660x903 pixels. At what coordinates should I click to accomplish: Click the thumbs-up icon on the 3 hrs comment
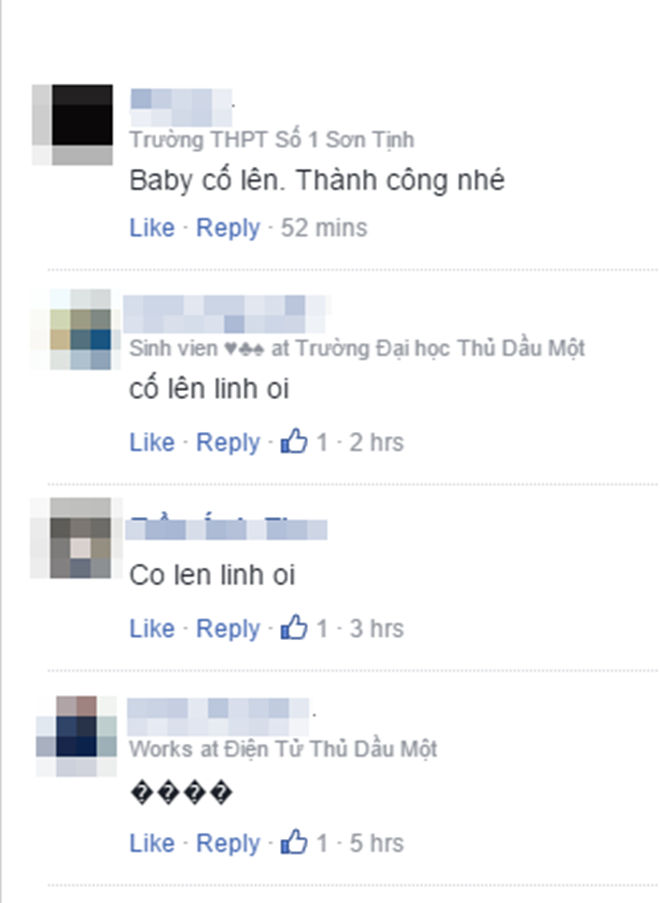pyautogui.click(x=294, y=627)
